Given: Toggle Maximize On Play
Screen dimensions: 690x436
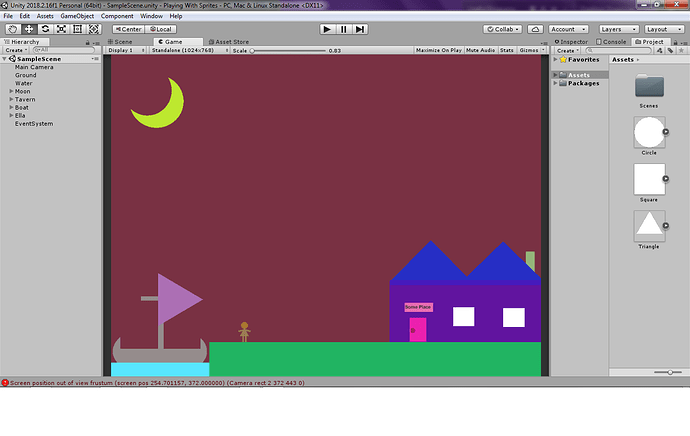Looking at the screenshot, I should [x=439, y=50].
